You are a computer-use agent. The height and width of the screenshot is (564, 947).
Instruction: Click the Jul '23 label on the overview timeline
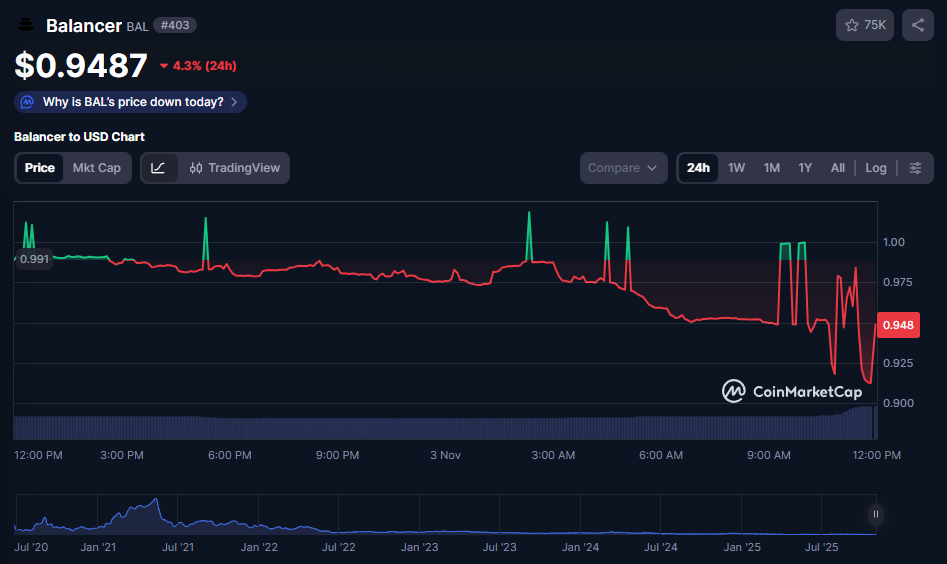(x=499, y=547)
